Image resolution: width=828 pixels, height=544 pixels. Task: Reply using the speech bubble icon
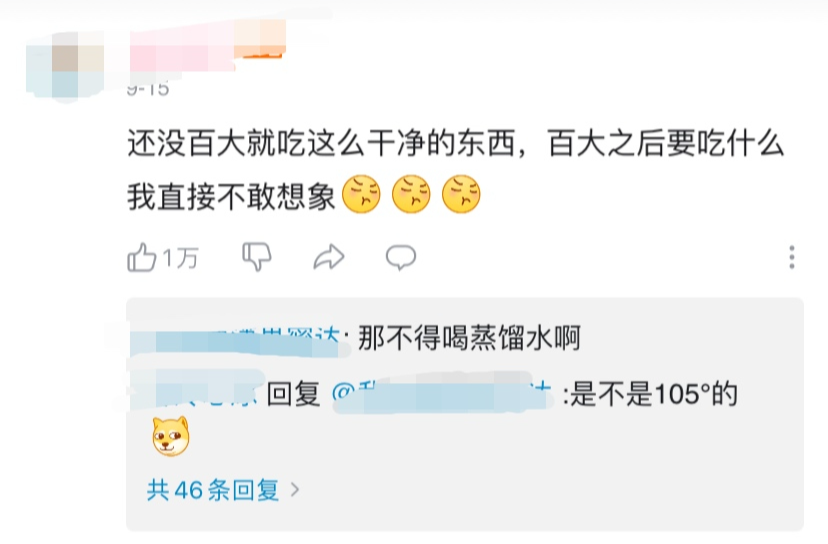[x=401, y=258]
